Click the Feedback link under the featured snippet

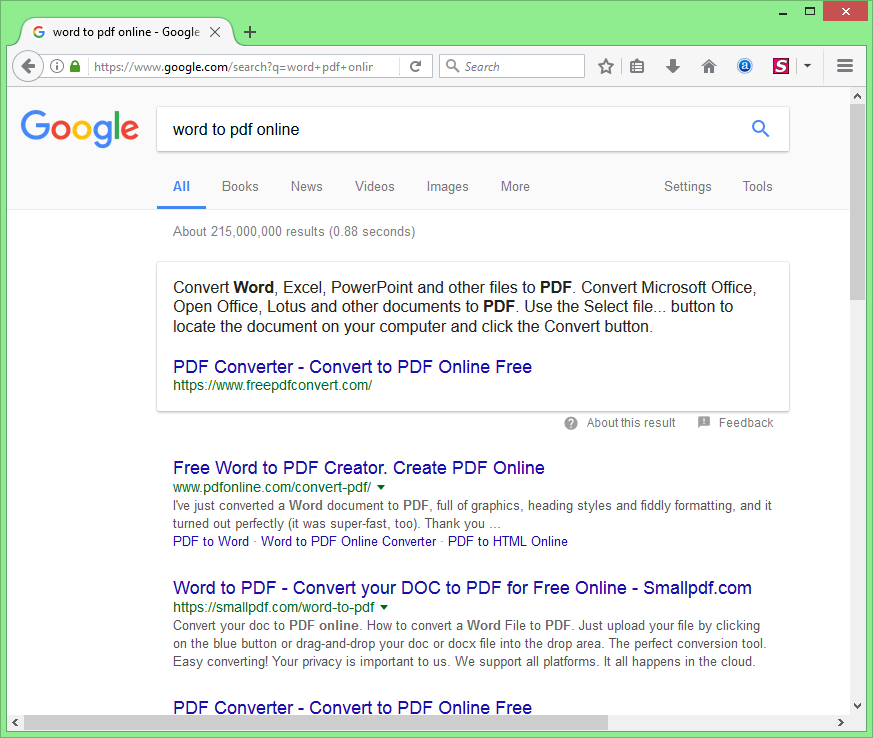click(745, 423)
